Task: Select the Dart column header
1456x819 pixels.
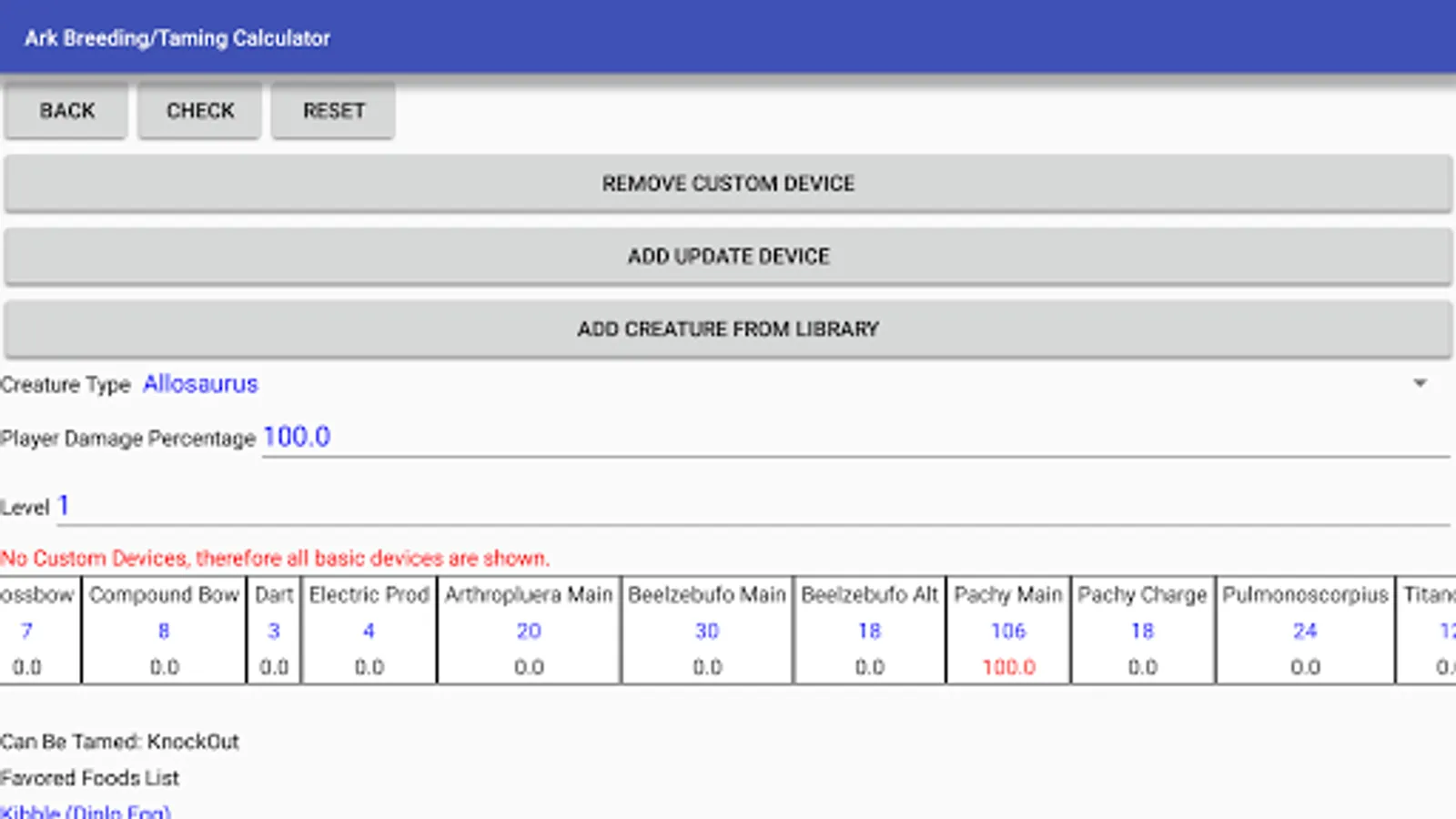Action: pos(274,594)
